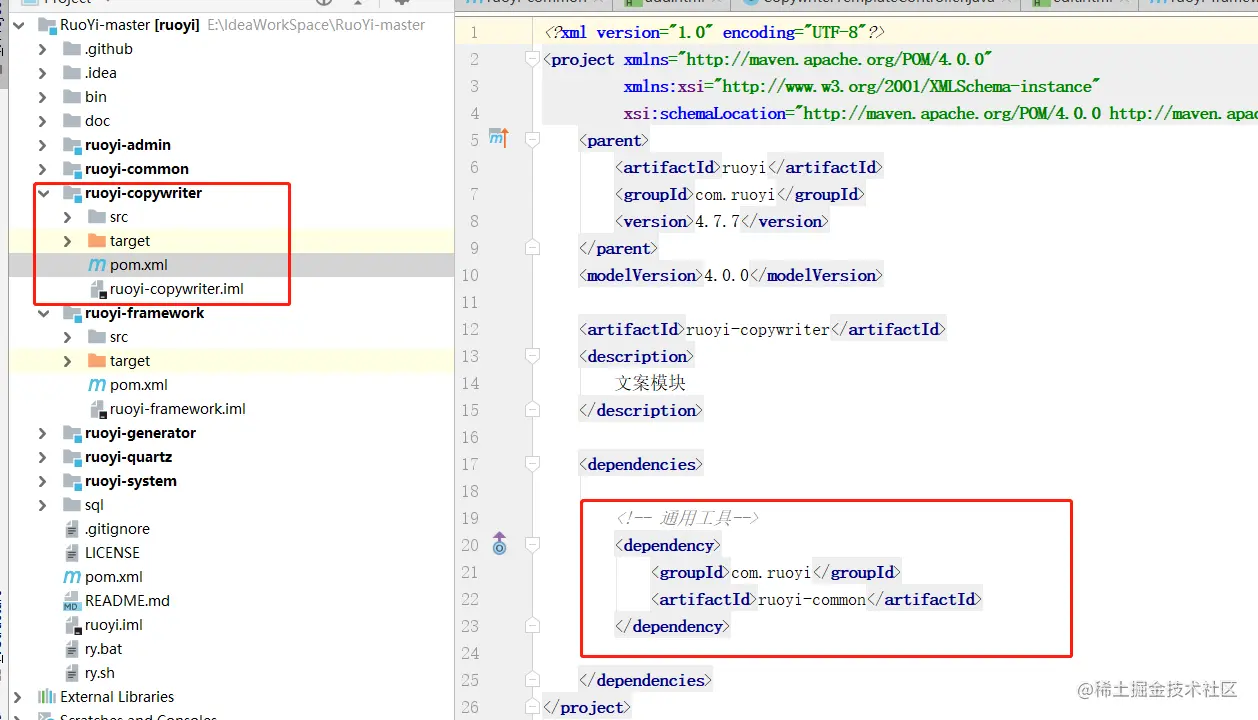Click ruoyi-copywriter.iml file icon
This screenshot has height=720, width=1258.
98,290
